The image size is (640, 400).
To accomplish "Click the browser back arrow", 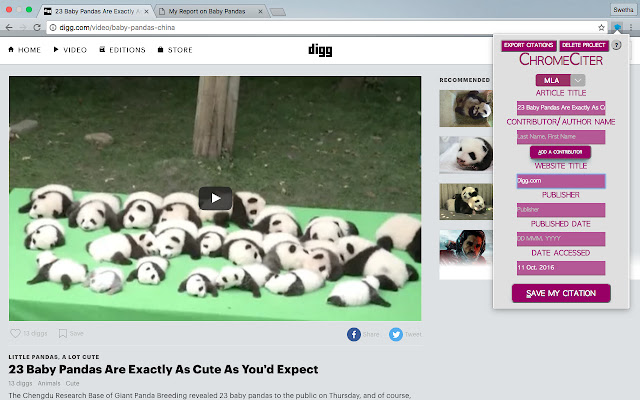I will click(x=11, y=26).
